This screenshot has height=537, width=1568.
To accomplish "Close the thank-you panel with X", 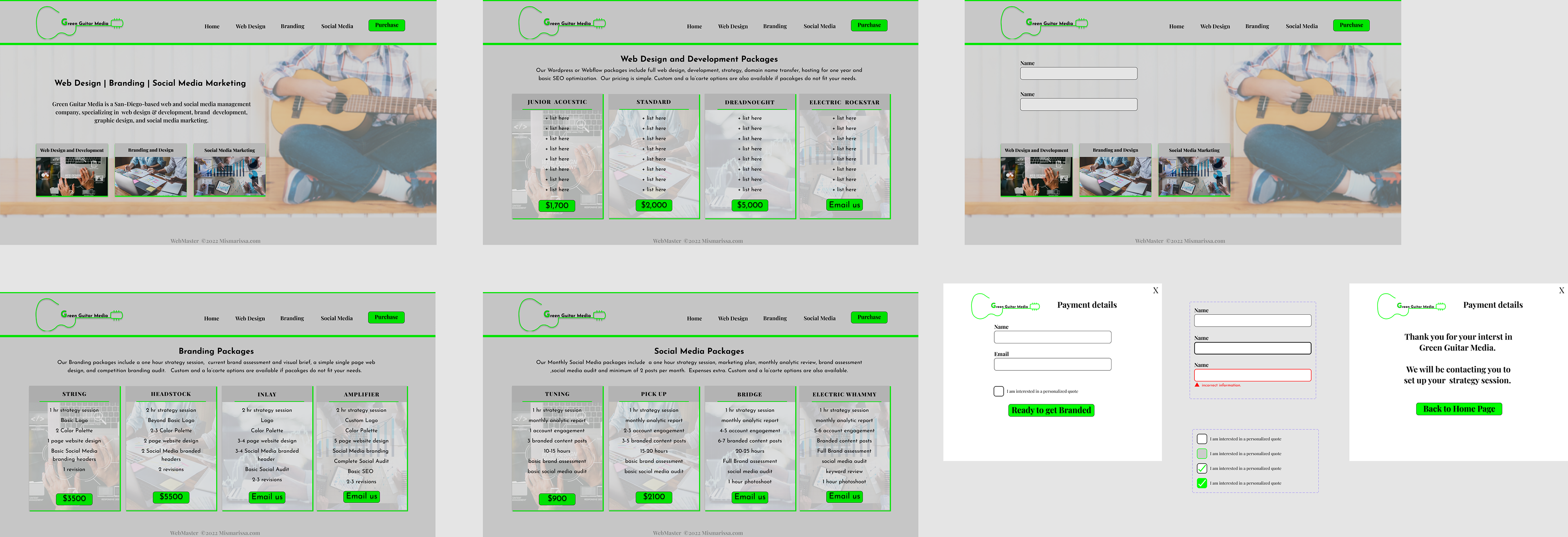I will (x=1561, y=290).
